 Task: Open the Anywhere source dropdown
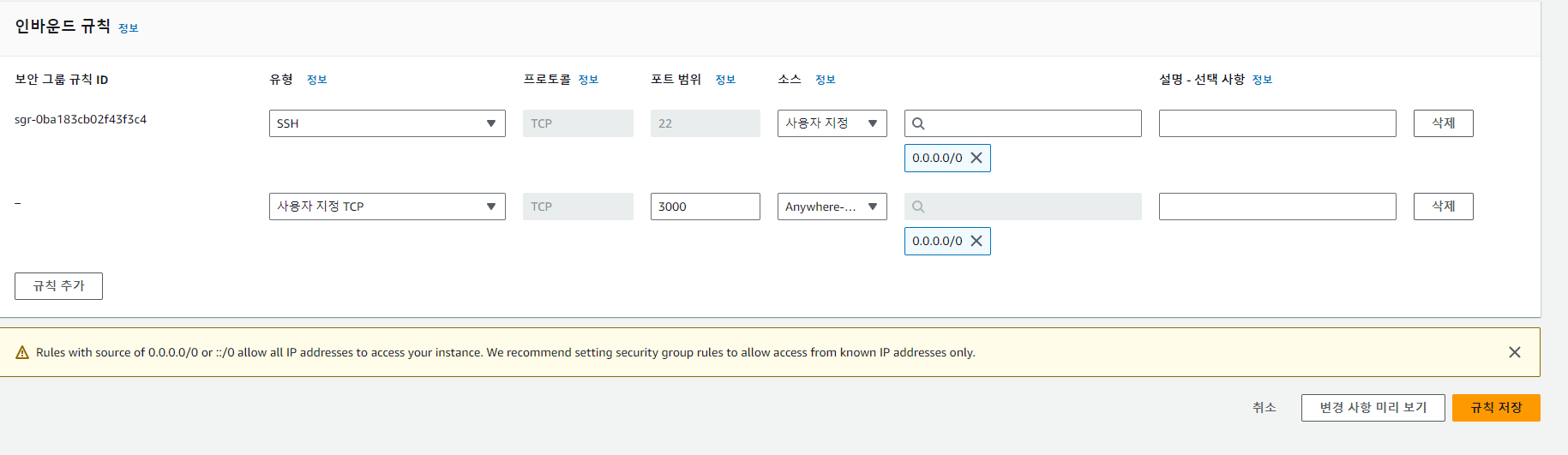click(x=832, y=207)
